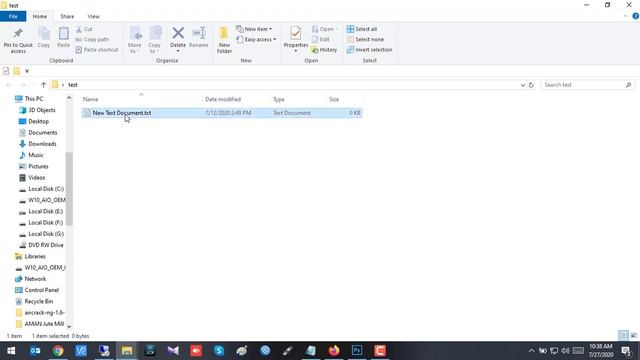640x360 pixels.
Task: Open Firefox from the taskbar
Action: pos(334,351)
